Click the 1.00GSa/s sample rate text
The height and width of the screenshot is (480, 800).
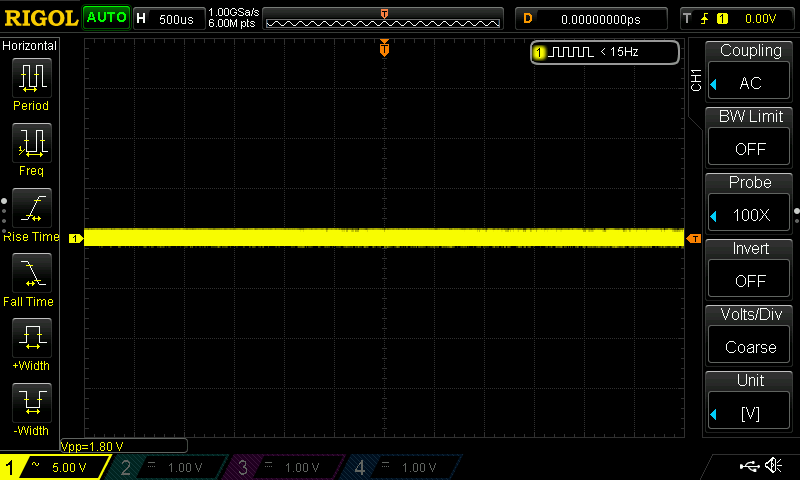(234, 12)
